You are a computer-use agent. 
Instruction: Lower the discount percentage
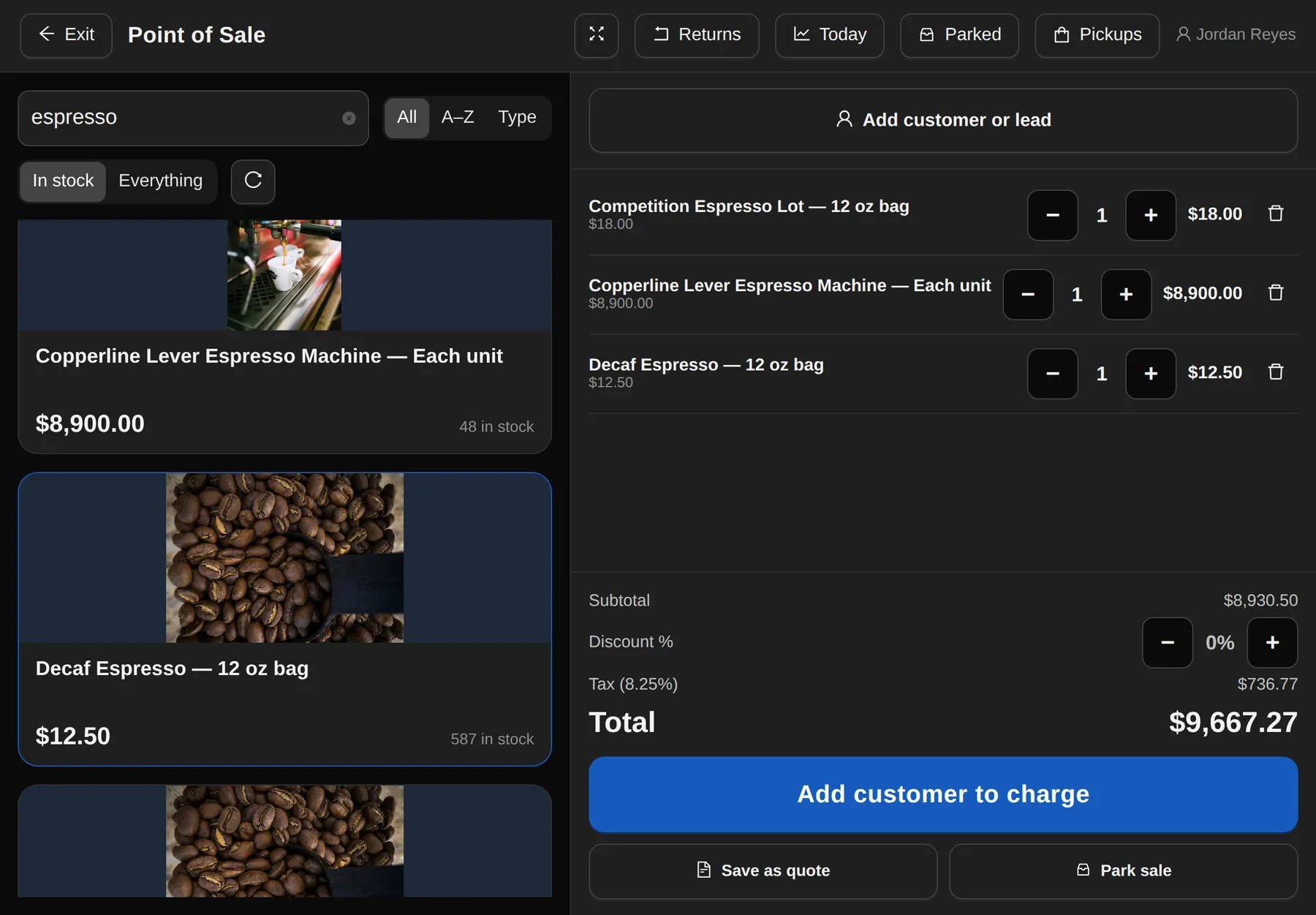point(1168,643)
